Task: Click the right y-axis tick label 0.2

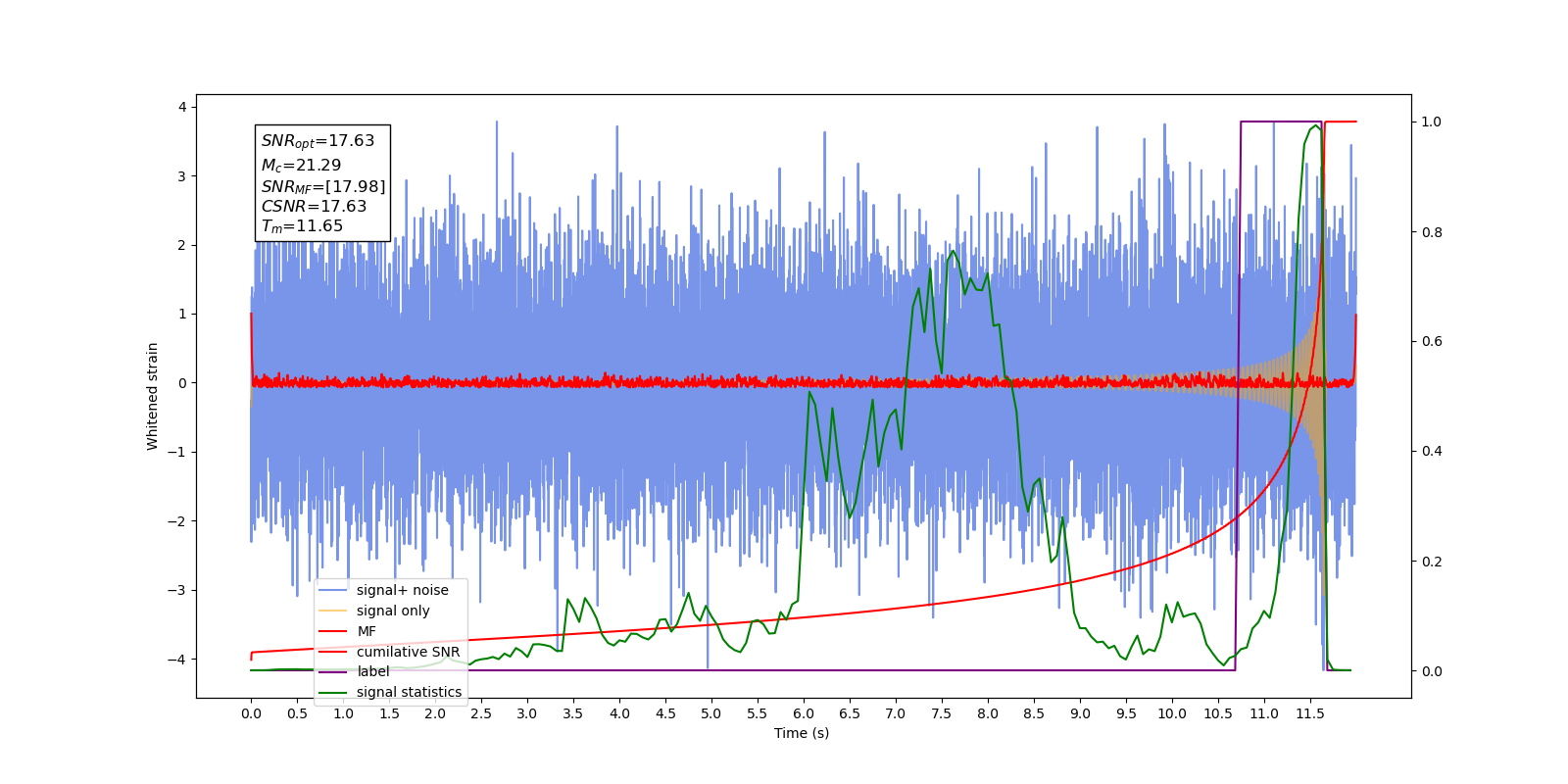Action: tap(1432, 562)
